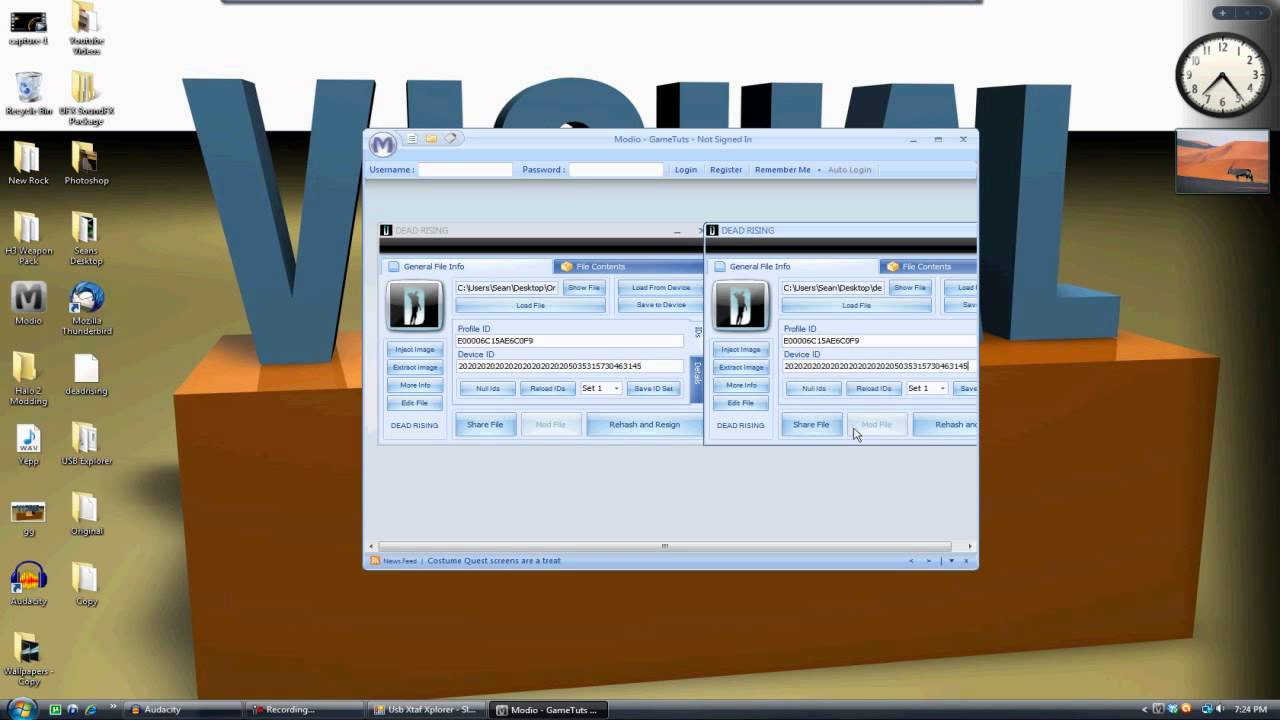Click Null Ids in left DEAD RISING window
1280x720 pixels.
tap(488, 388)
